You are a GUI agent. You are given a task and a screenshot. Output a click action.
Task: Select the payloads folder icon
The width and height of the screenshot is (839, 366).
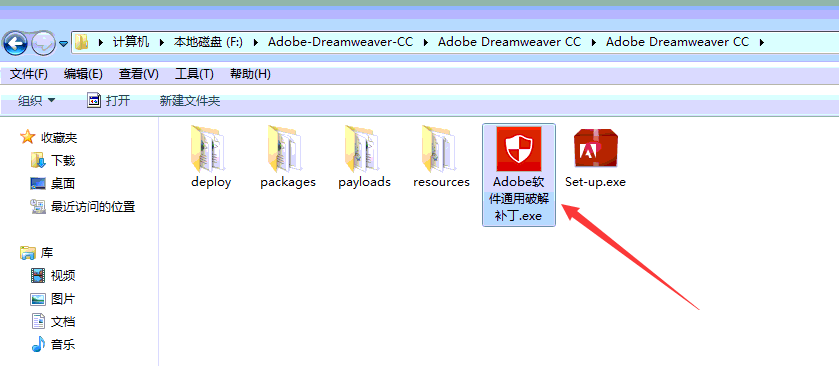[x=362, y=149]
